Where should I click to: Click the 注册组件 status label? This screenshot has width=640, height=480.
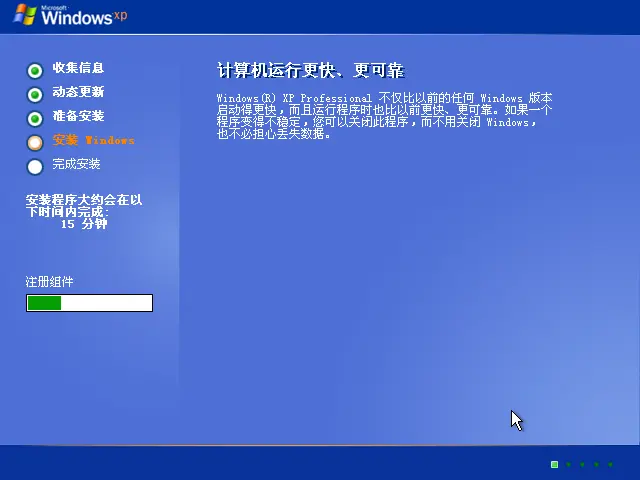(x=49, y=282)
